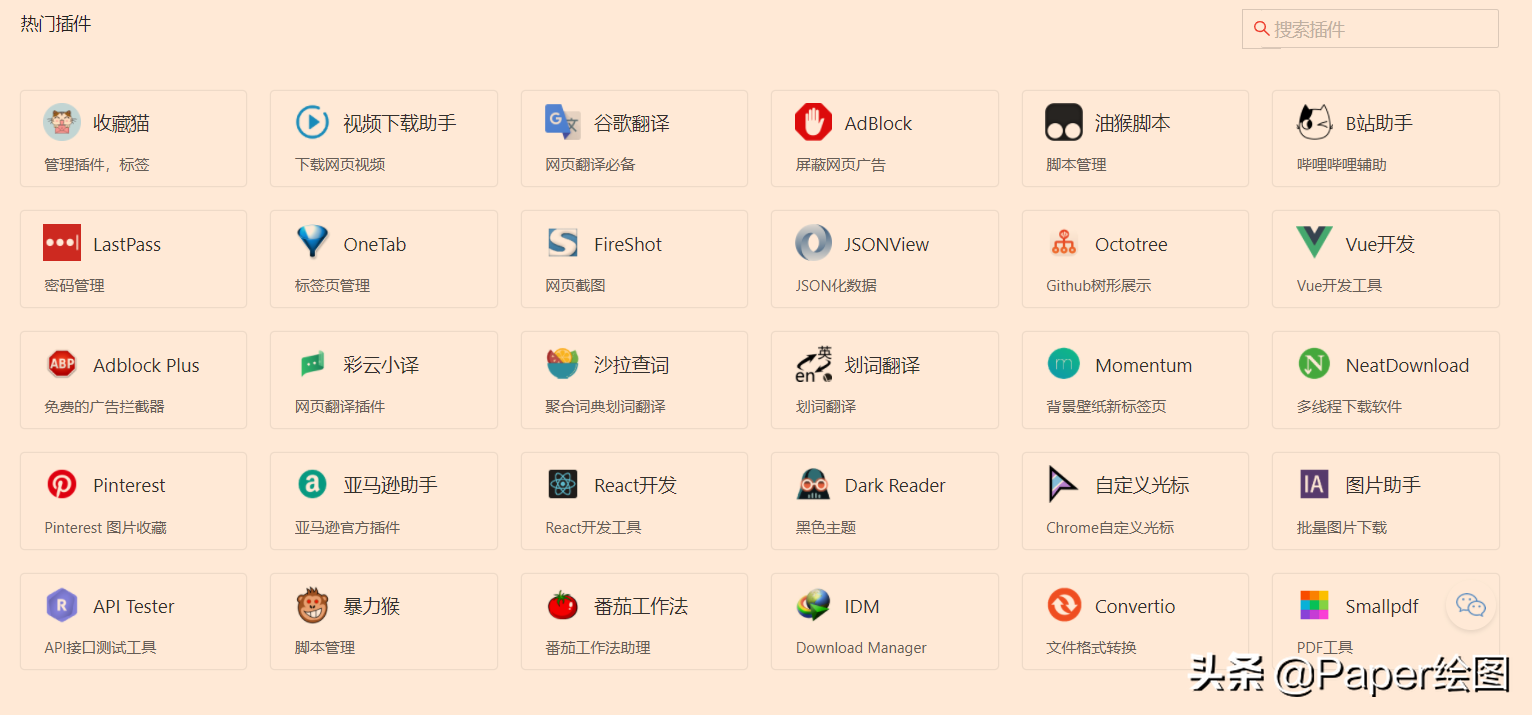Viewport: 1532px width, 715px height.
Task: Click the 暴力猴 monkey face icon
Action: coord(313,606)
